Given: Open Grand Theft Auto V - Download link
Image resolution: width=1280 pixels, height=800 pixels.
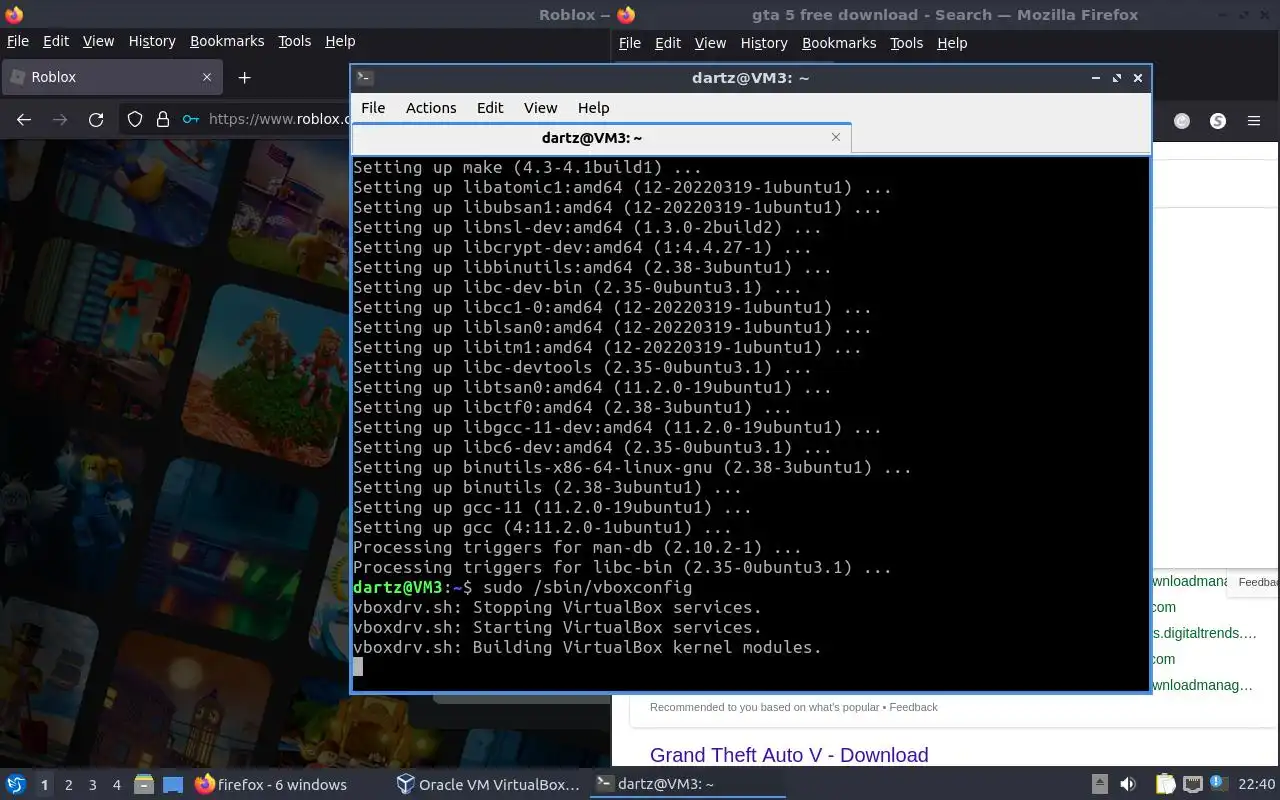Looking at the screenshot, I should 789,755.
